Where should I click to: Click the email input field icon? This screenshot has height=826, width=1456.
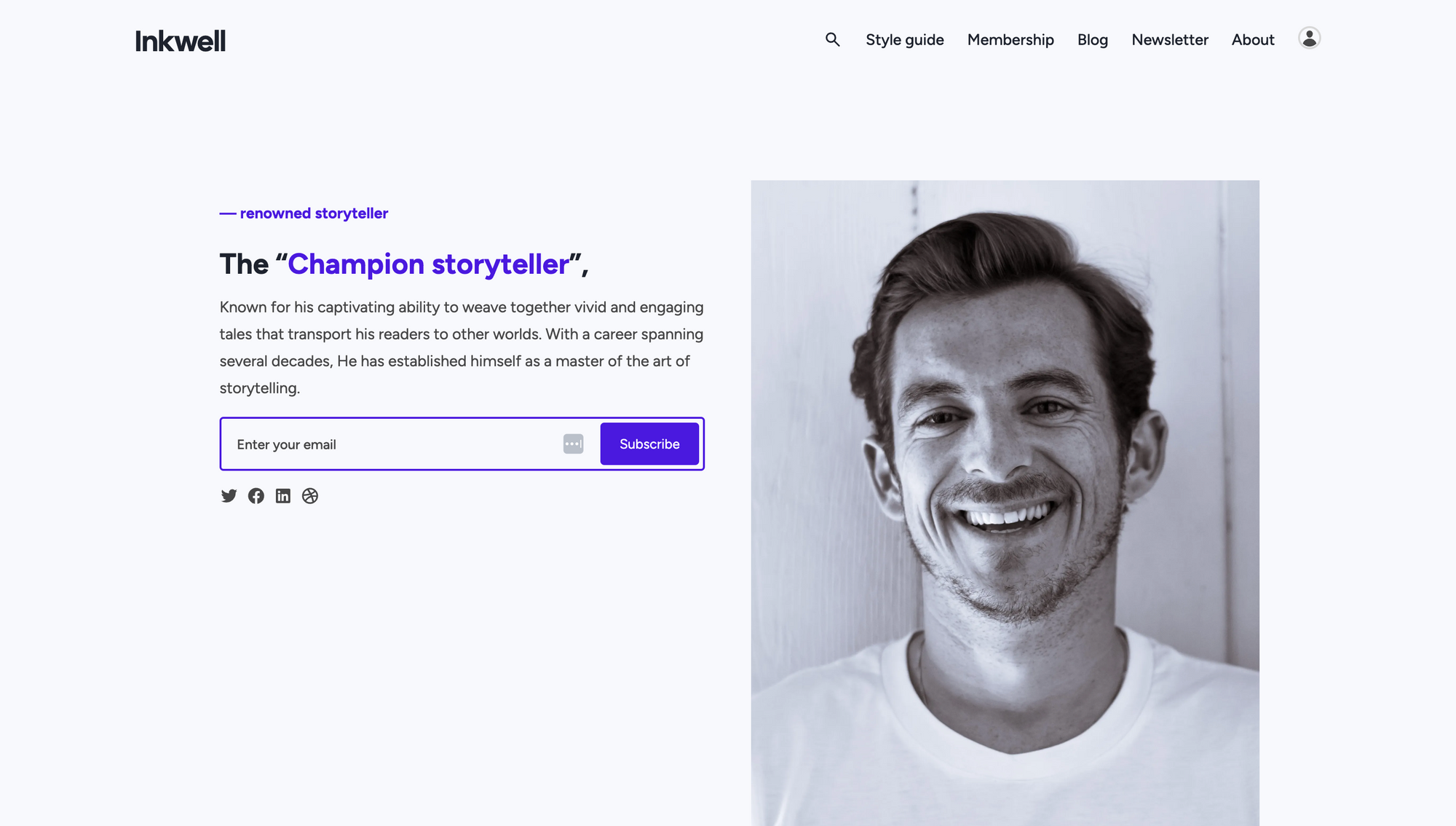[573, 443]
